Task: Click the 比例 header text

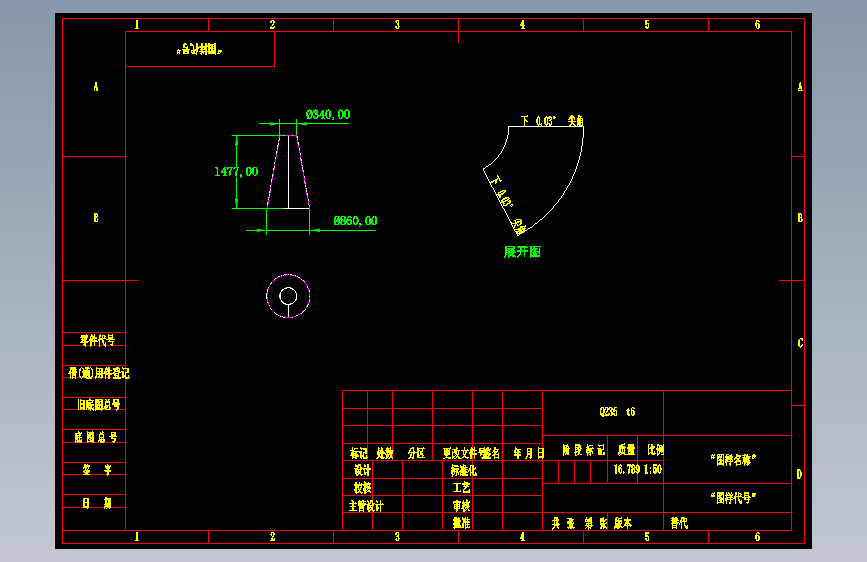Action: point(656,450)
